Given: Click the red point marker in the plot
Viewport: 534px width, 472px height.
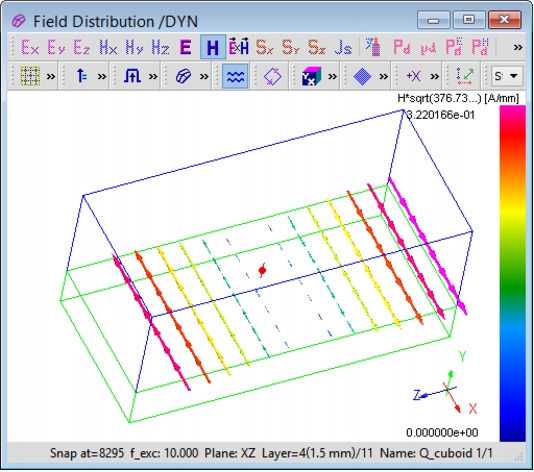Looking at the screenshot, I should click(x=262, y=270).
